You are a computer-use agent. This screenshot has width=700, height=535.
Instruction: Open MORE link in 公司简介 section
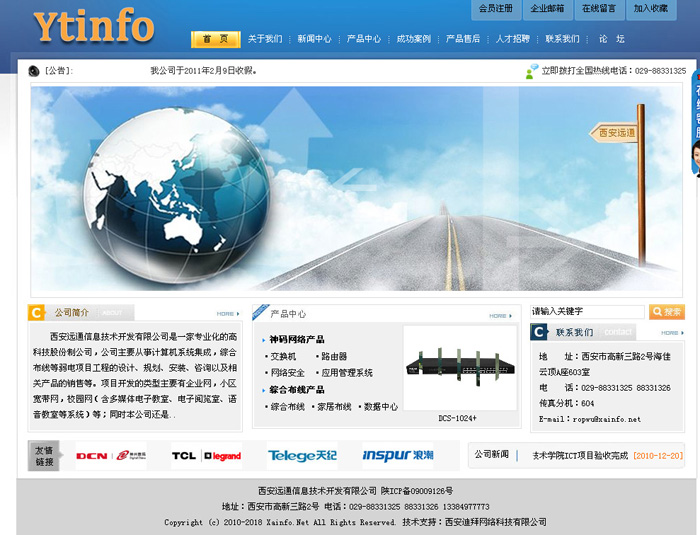point(228,314)
